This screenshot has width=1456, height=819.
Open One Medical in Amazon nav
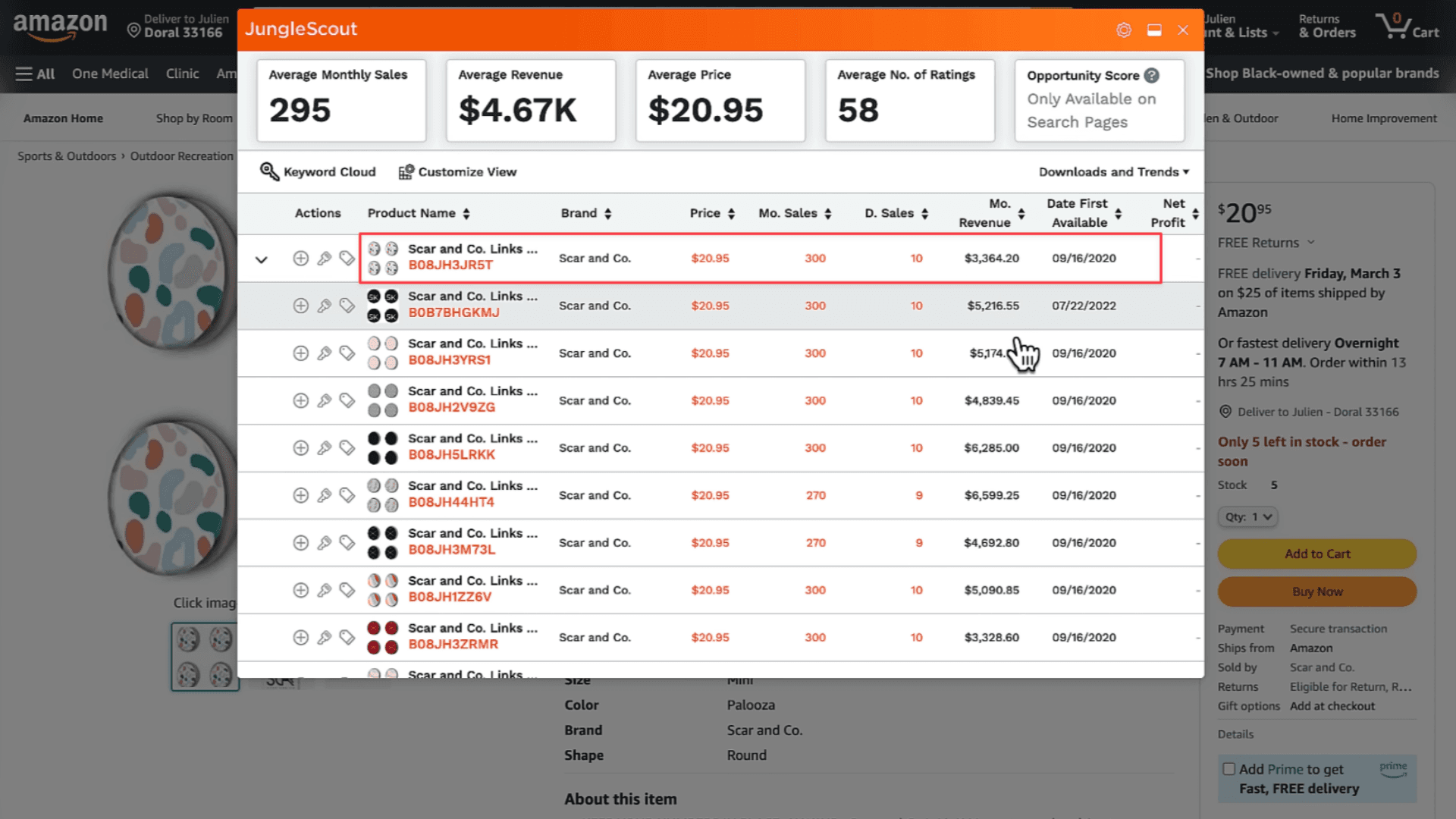pos(110,74)
